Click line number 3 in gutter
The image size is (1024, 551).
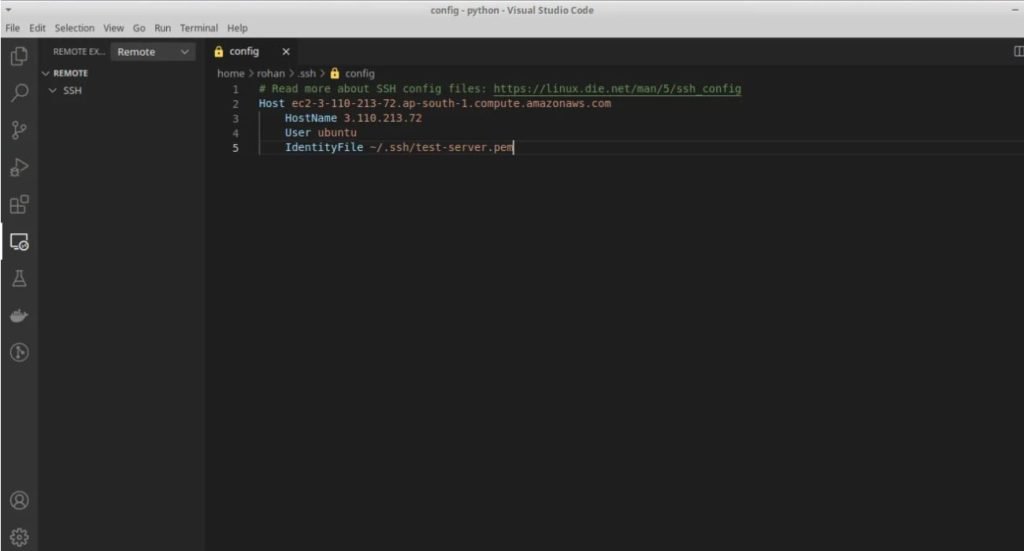(x=235, y=118)
